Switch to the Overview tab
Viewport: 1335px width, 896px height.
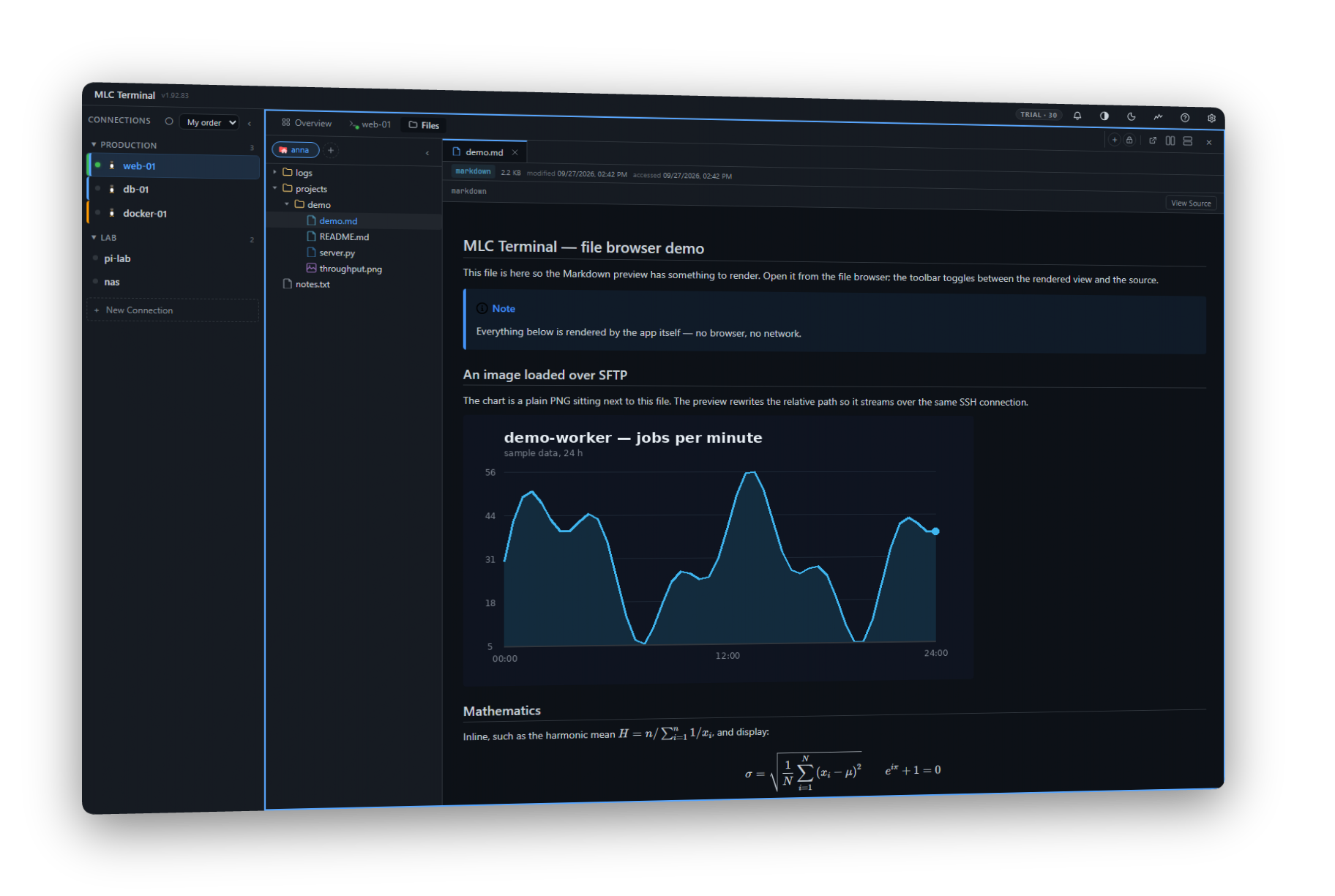(x=307, y=123)
